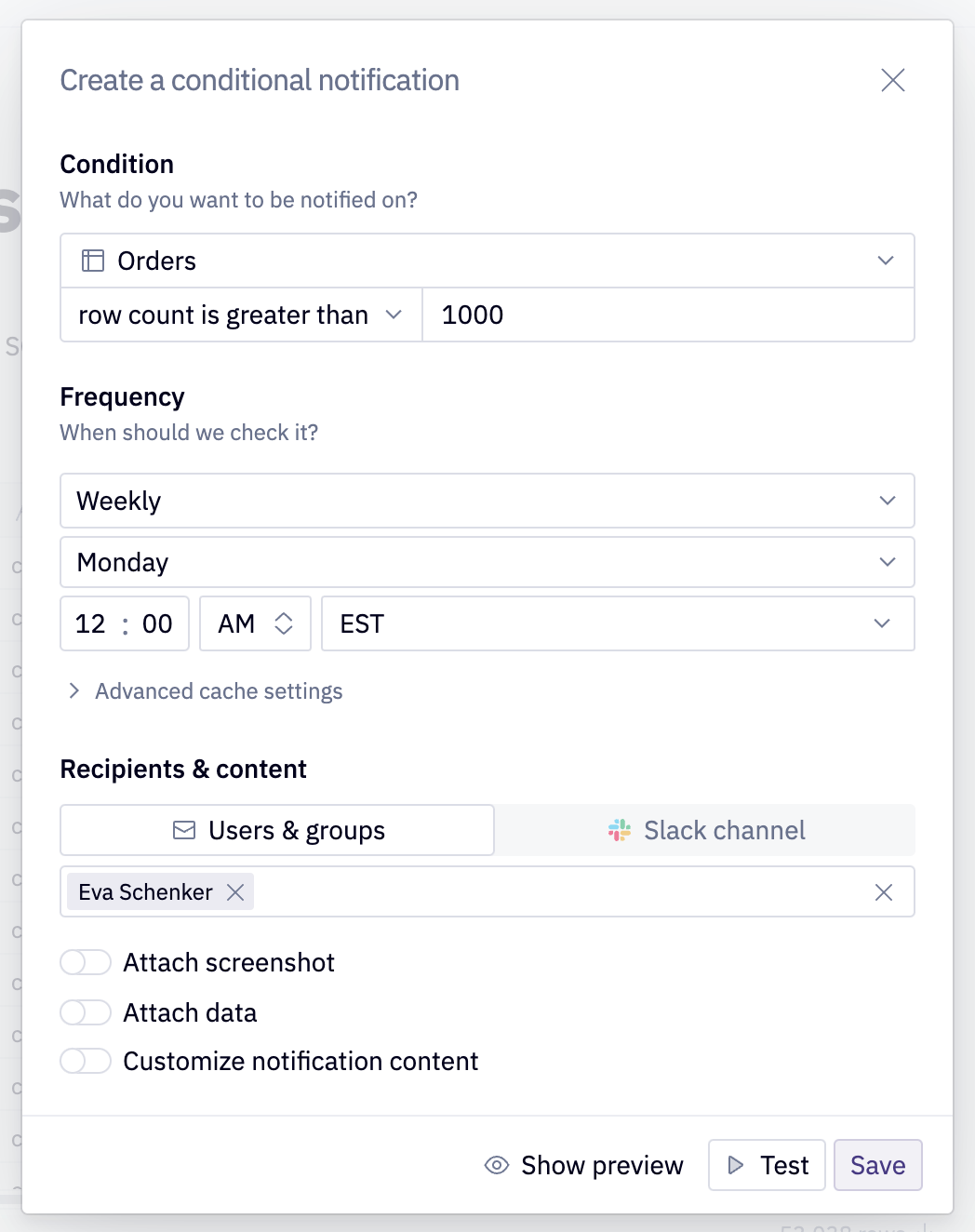975x1232 pixels.
Task: Click the AM/PM stepper arrows
Action: coord(284,623)
